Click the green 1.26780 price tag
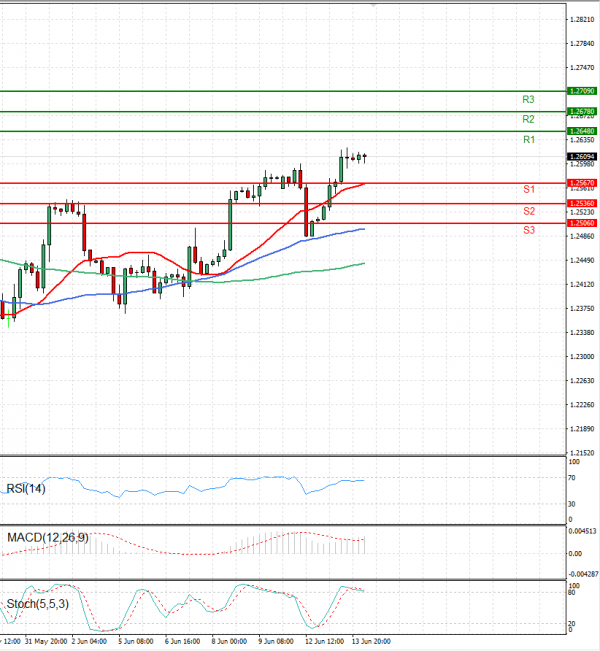The height and width of the screenshot is (651, 600). click(582, 111)
